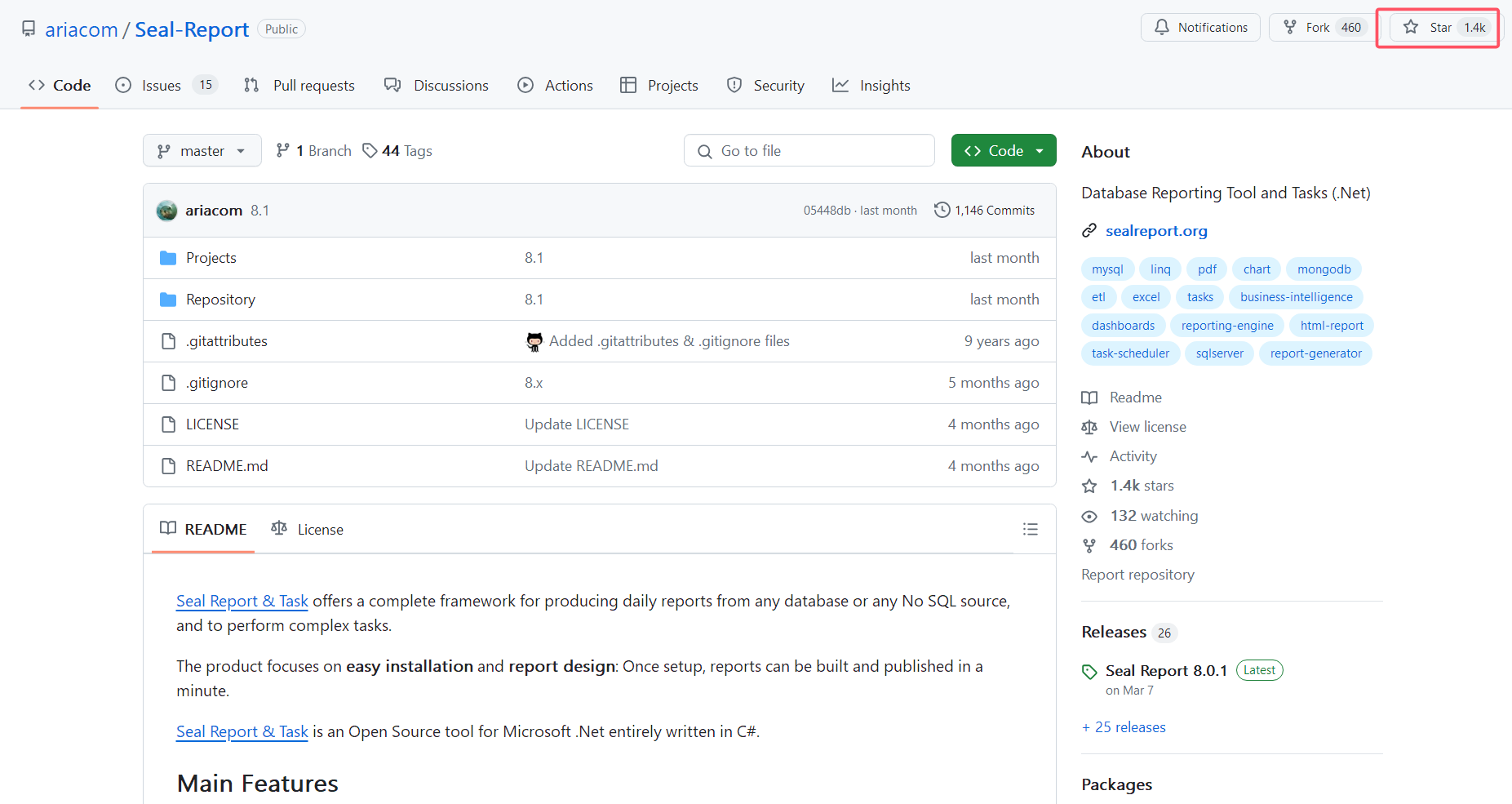Follow the first Seal Report & Task link

click(x=242, y=602)
